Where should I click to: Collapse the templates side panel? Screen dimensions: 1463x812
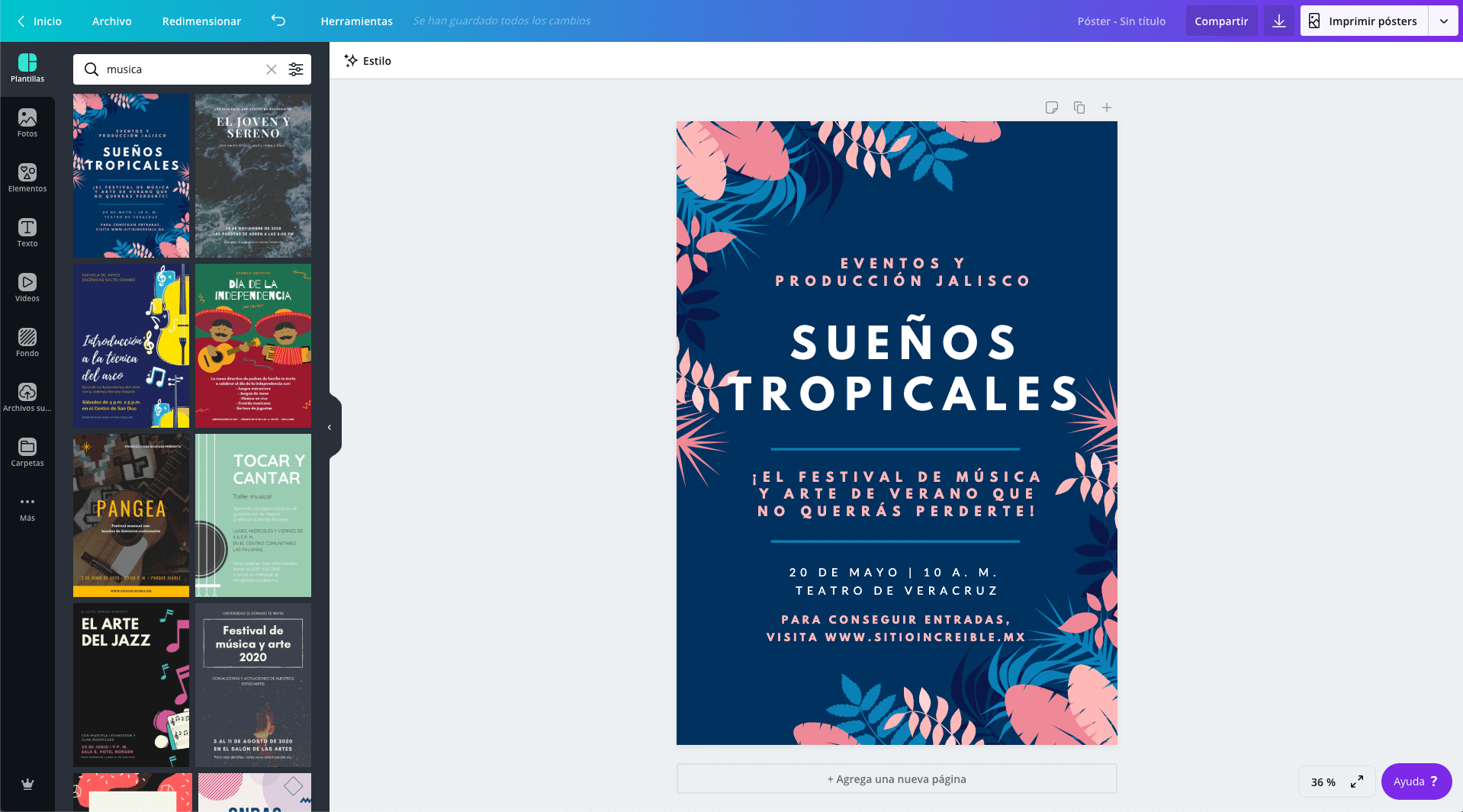(x=330, y=427)
